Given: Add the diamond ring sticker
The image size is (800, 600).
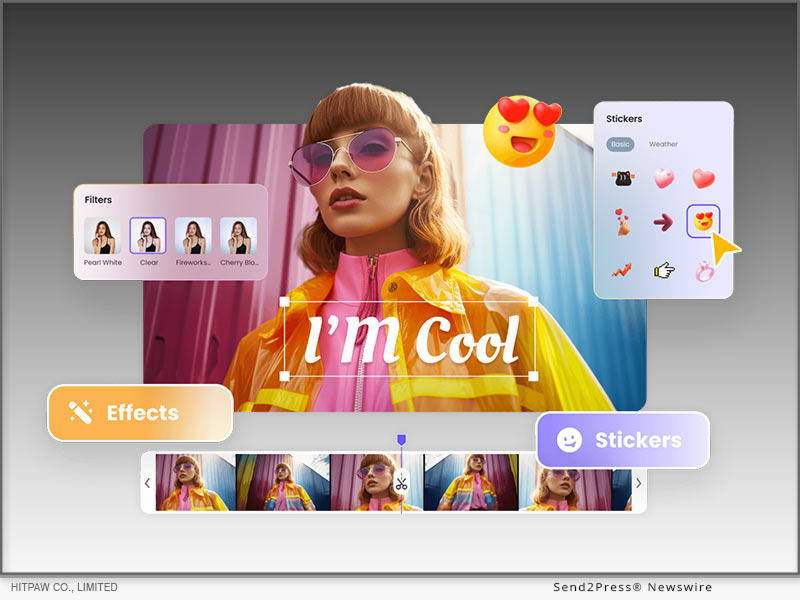Looking at the screenshot, I should pos(703,268).
